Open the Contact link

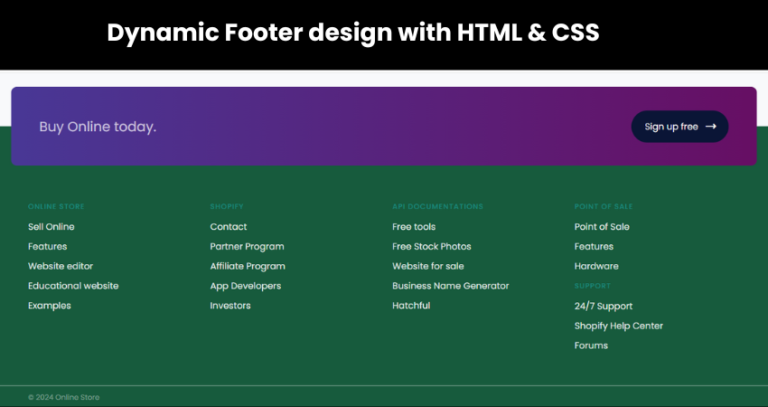click(x=228, y=227)
